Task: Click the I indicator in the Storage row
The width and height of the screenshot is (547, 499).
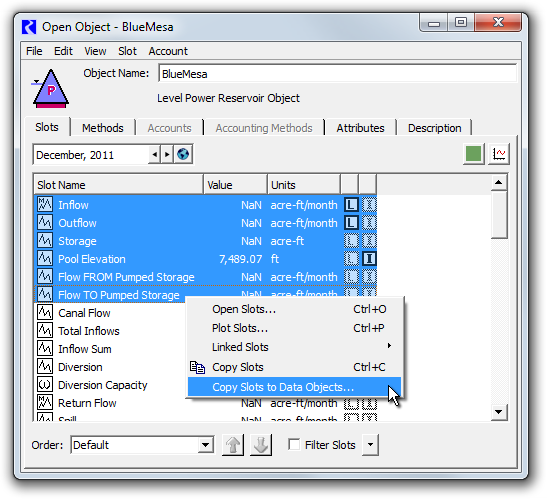Action: tap(369, 241)
